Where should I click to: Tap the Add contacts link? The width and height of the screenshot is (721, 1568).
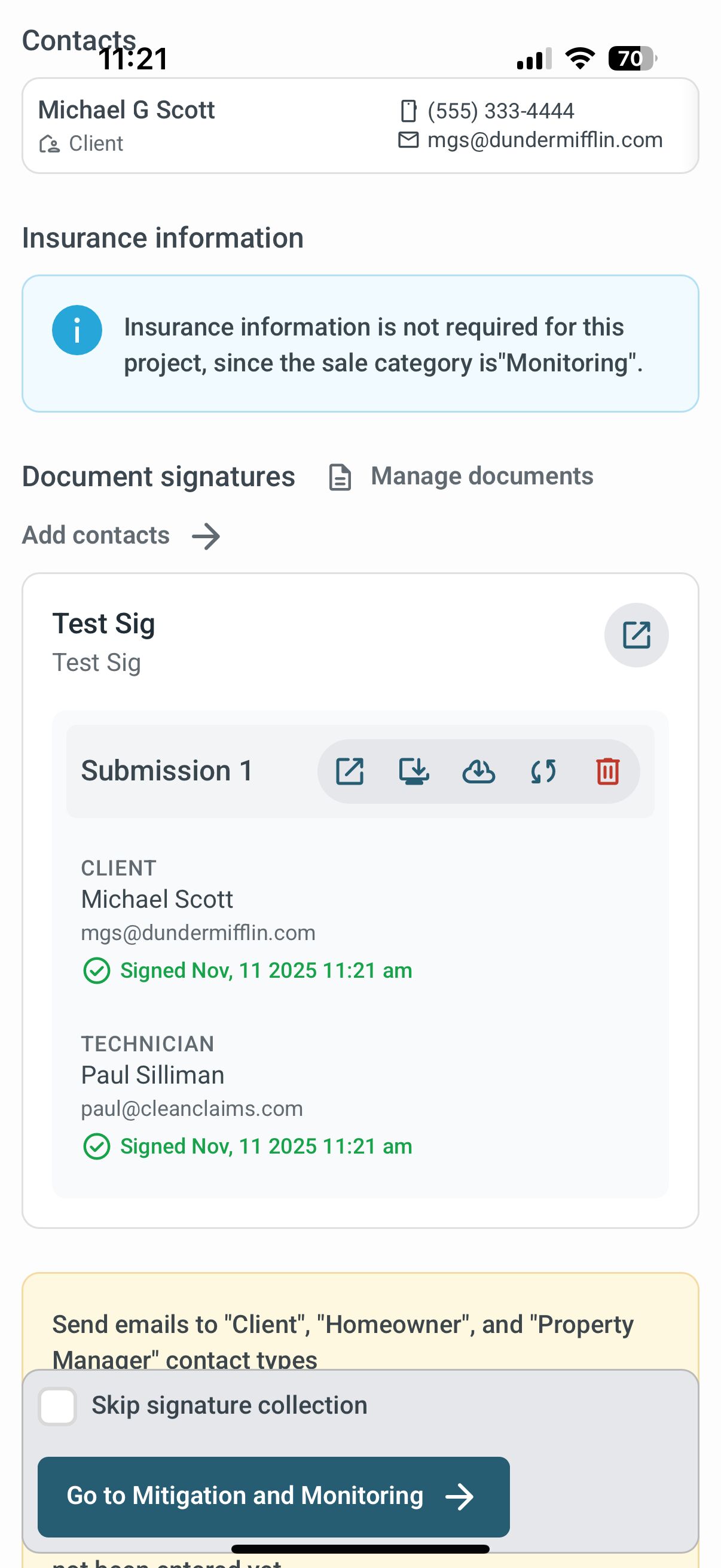96,535
